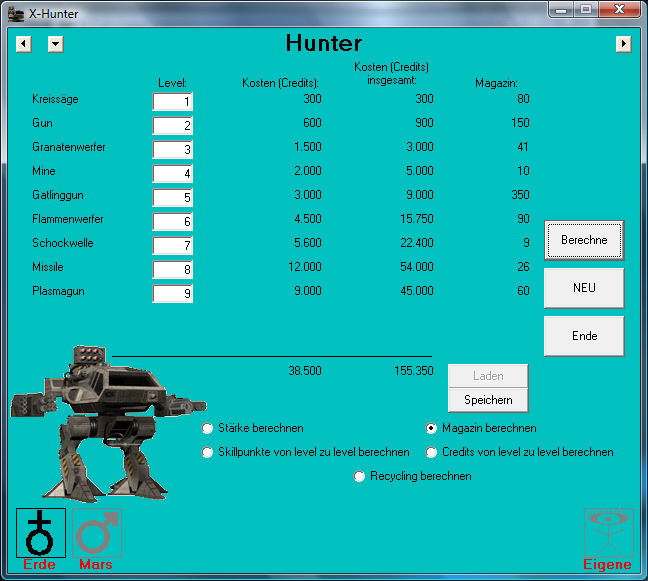Image resolution: width=648 pixels, height=581 pixels.
Task: Click the Granatenwerfer weapon label
Action: 69,147
